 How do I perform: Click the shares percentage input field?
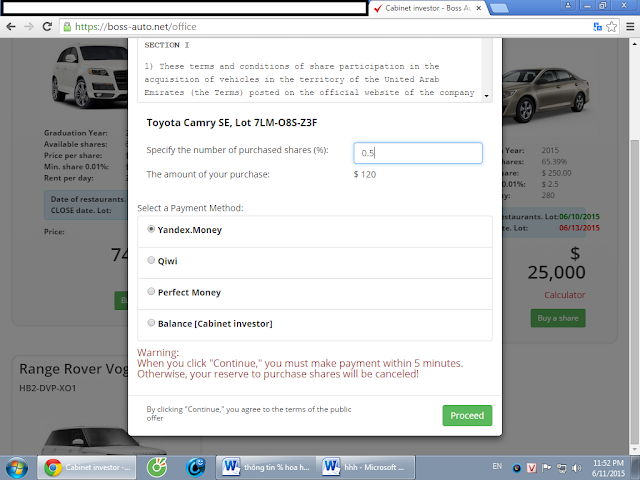point(418,153)
